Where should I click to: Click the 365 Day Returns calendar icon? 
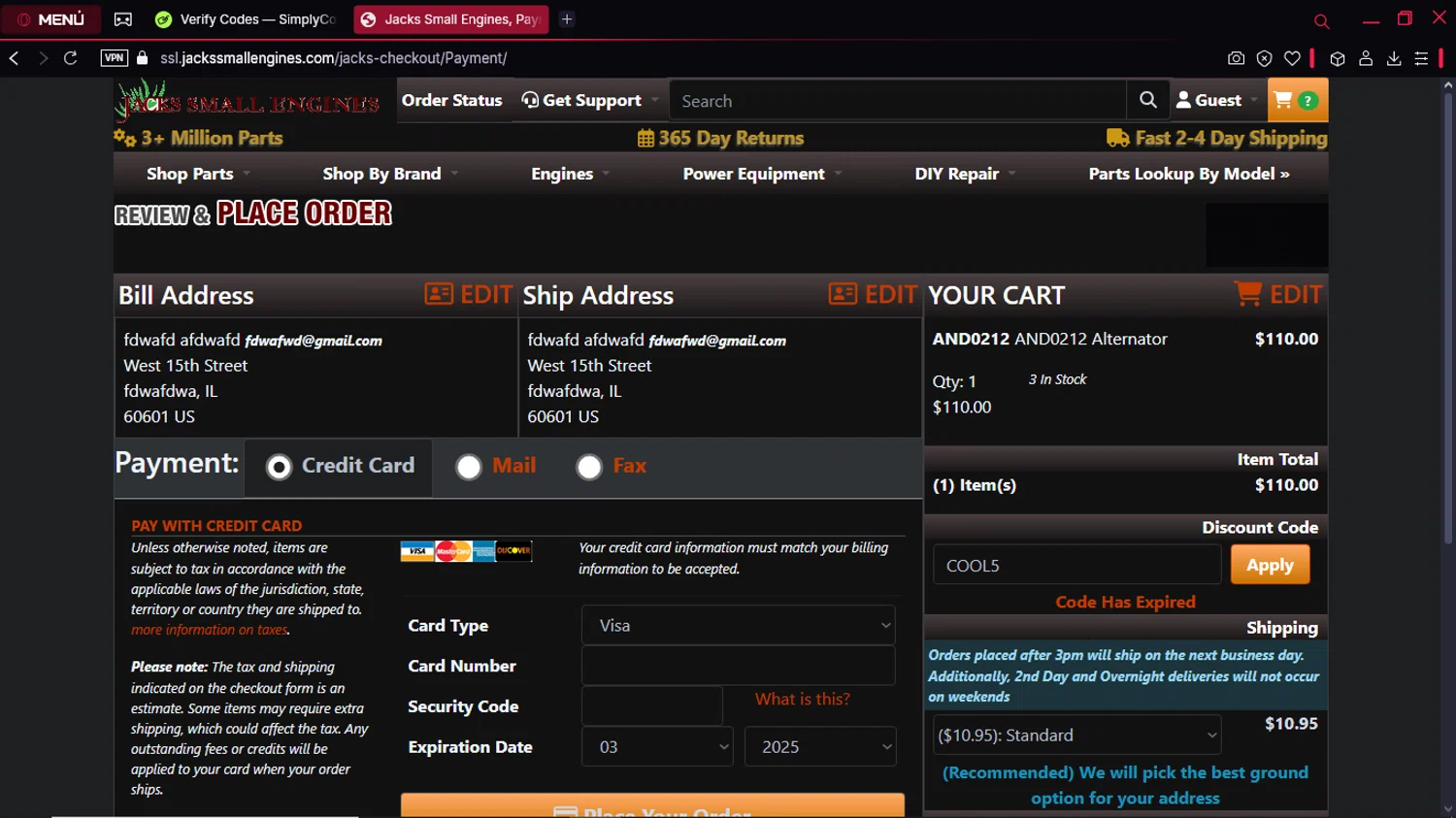(x=645, y=138)
